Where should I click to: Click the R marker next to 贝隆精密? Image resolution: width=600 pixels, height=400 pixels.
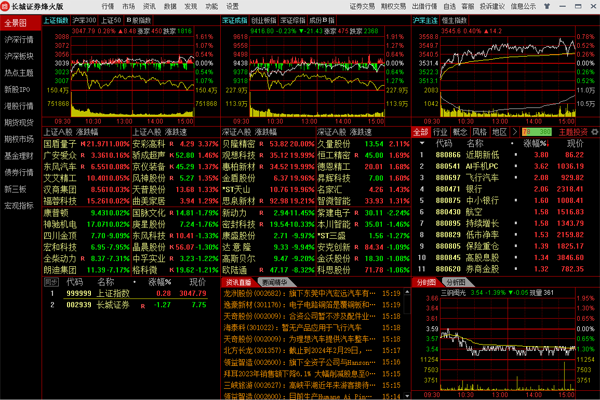[261, 144]
